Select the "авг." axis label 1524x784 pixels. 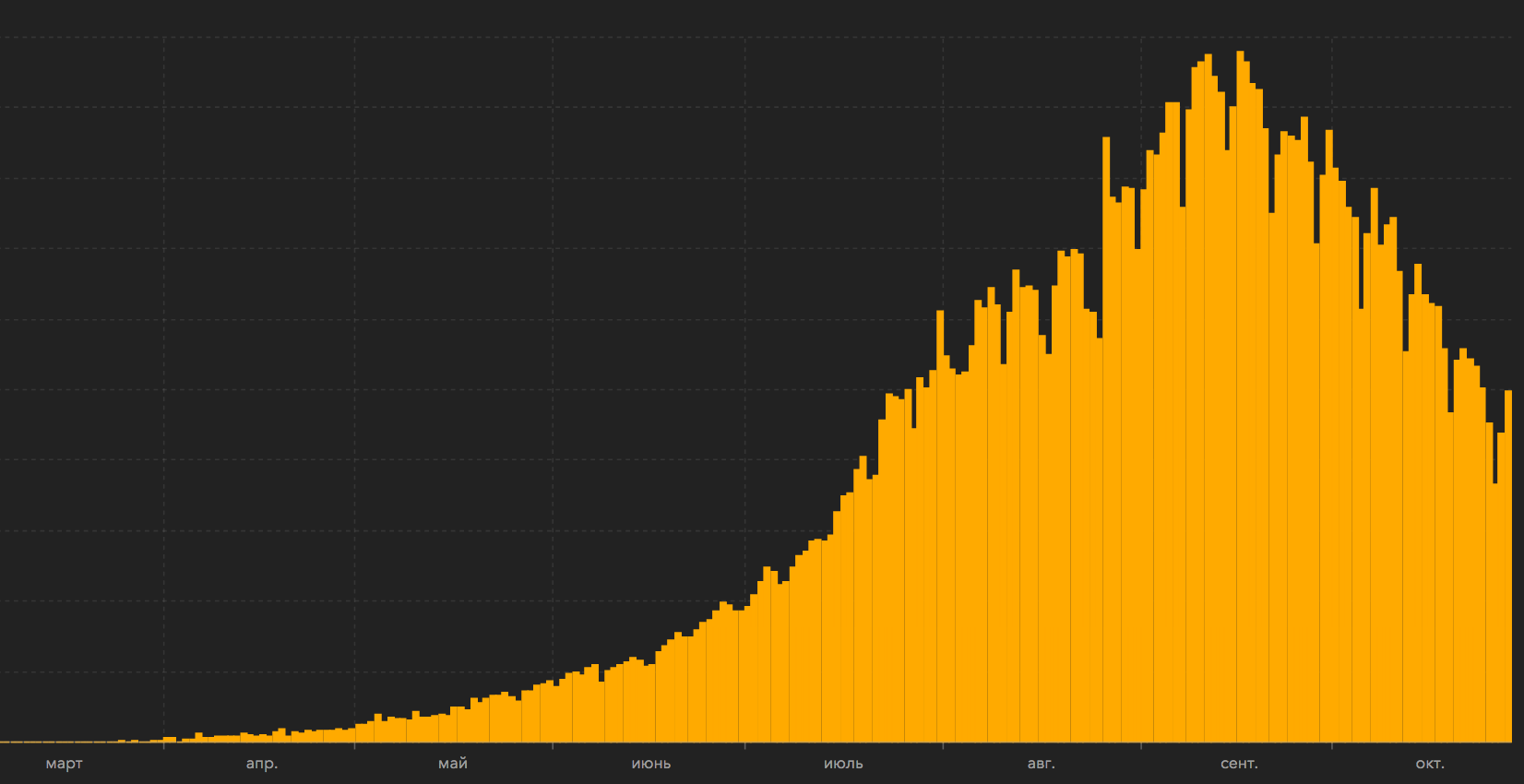point(1042,764)
